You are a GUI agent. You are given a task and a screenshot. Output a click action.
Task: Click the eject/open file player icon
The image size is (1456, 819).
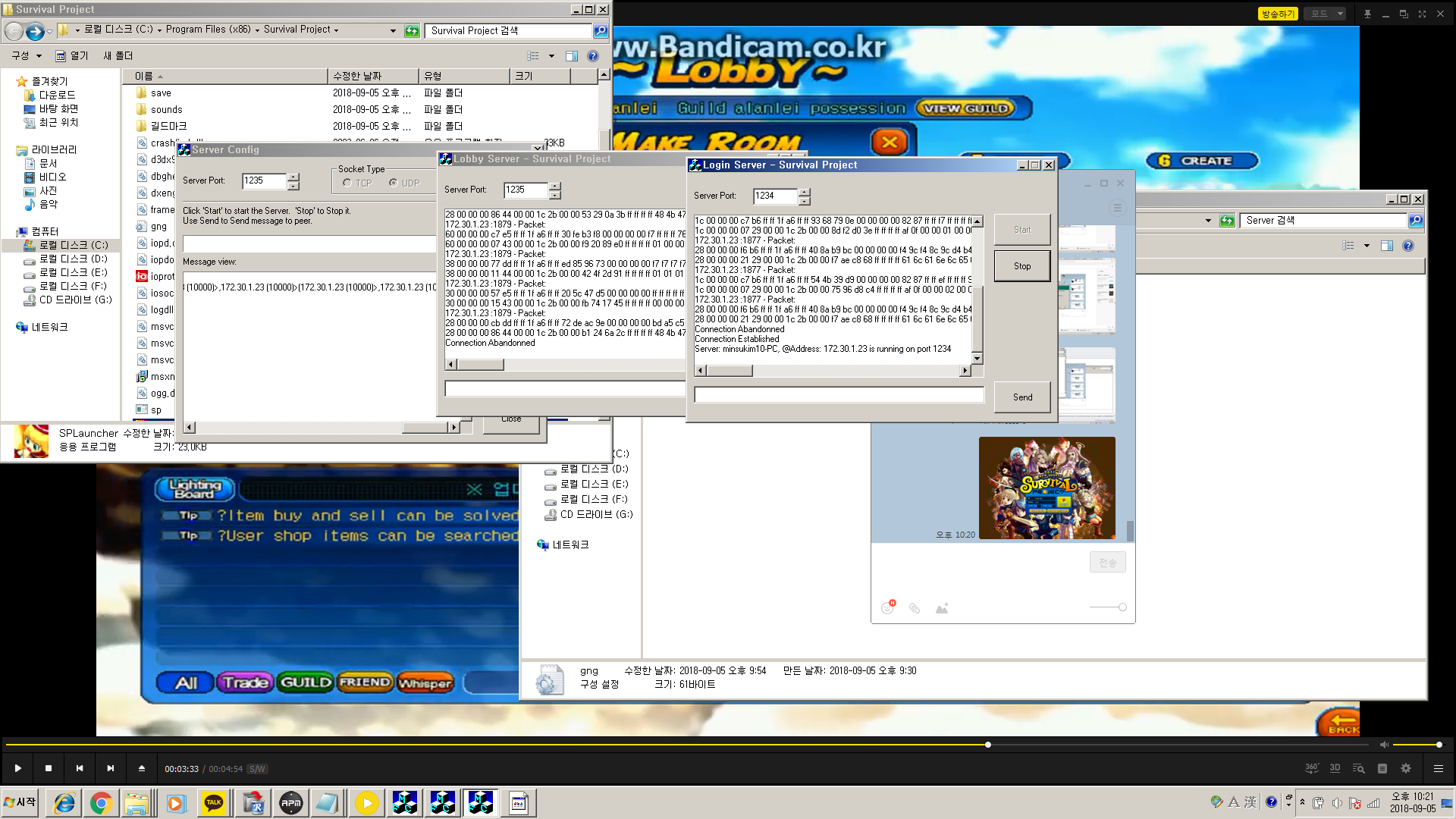142,768
